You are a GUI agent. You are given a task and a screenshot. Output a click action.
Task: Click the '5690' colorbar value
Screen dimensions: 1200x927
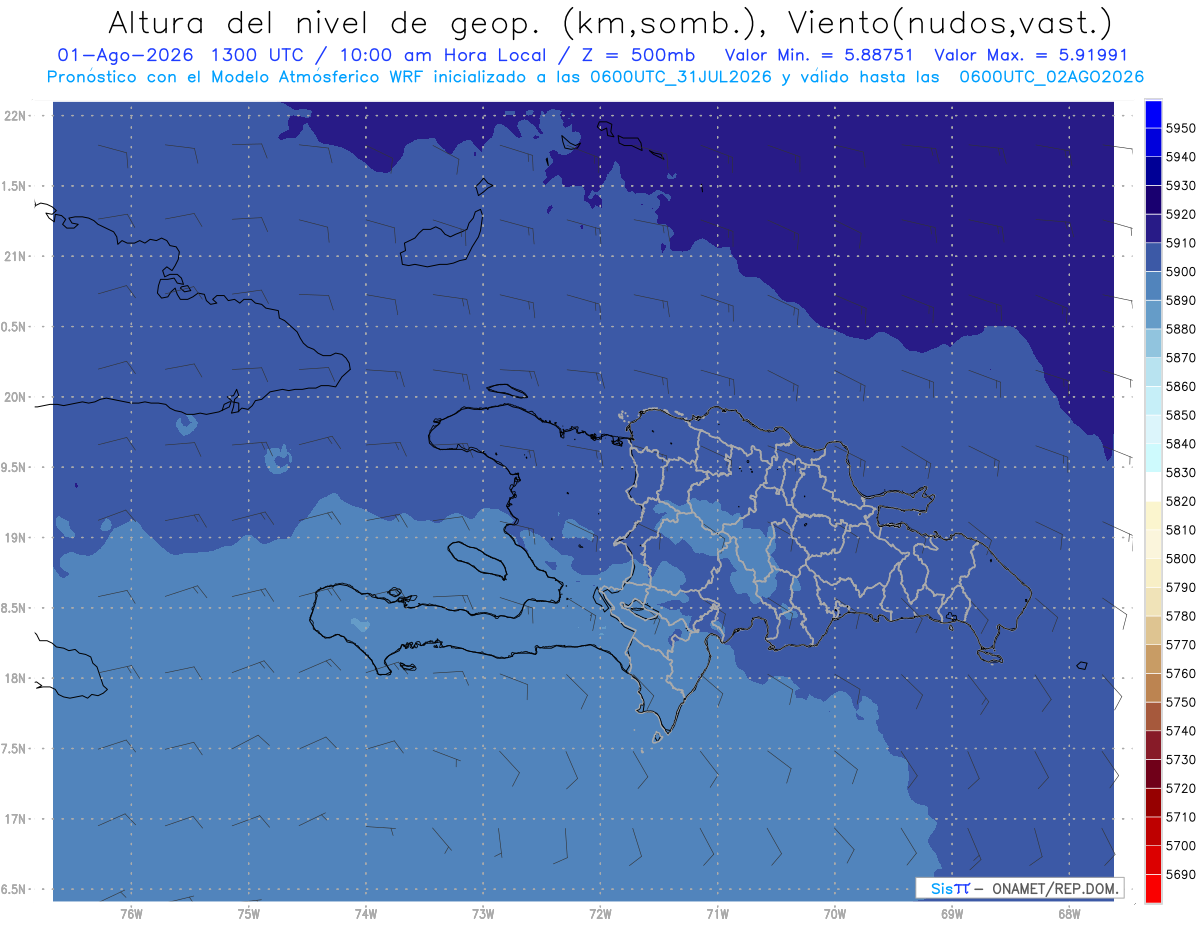pos(1181,874)
